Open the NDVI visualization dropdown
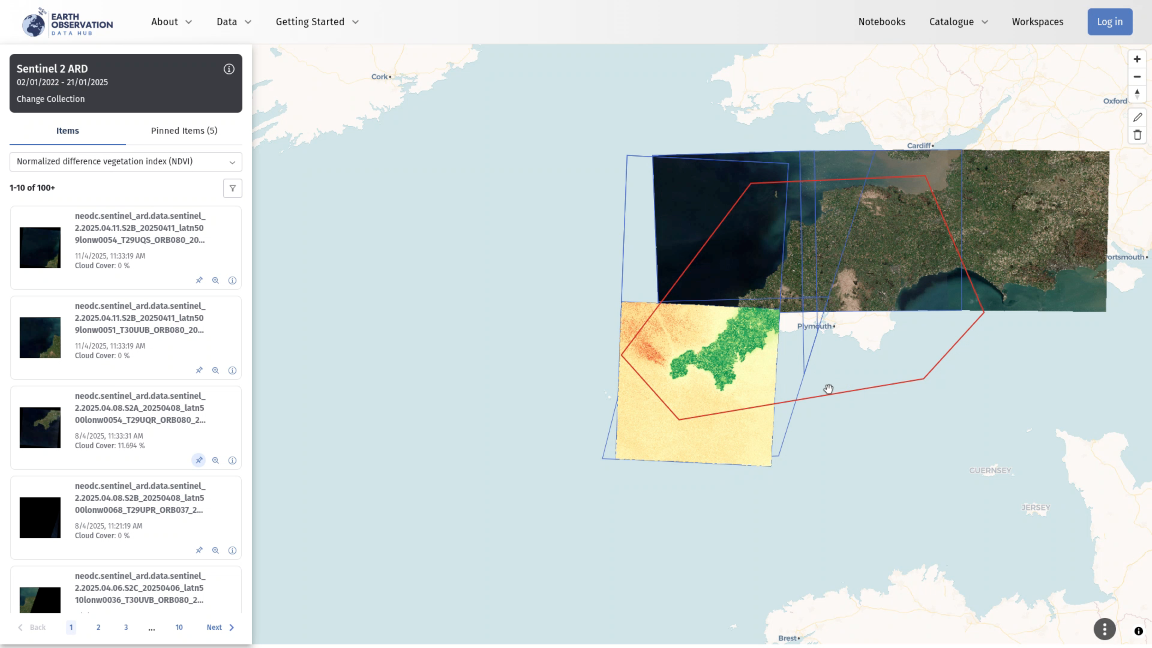 tap(126, 162)
